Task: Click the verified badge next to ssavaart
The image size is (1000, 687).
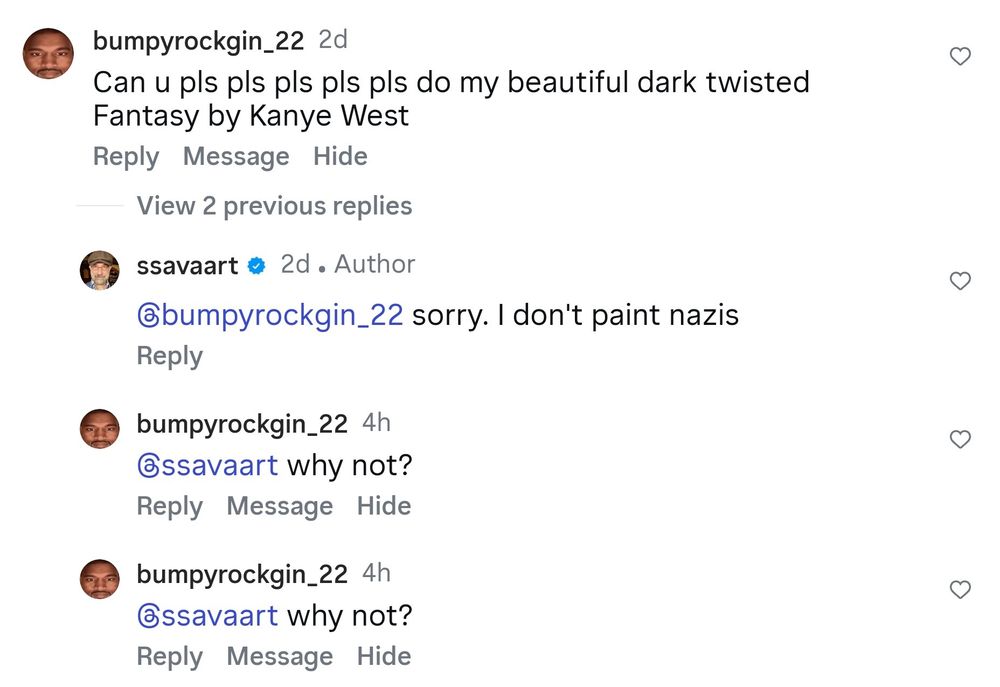Action: coord(256,266)
